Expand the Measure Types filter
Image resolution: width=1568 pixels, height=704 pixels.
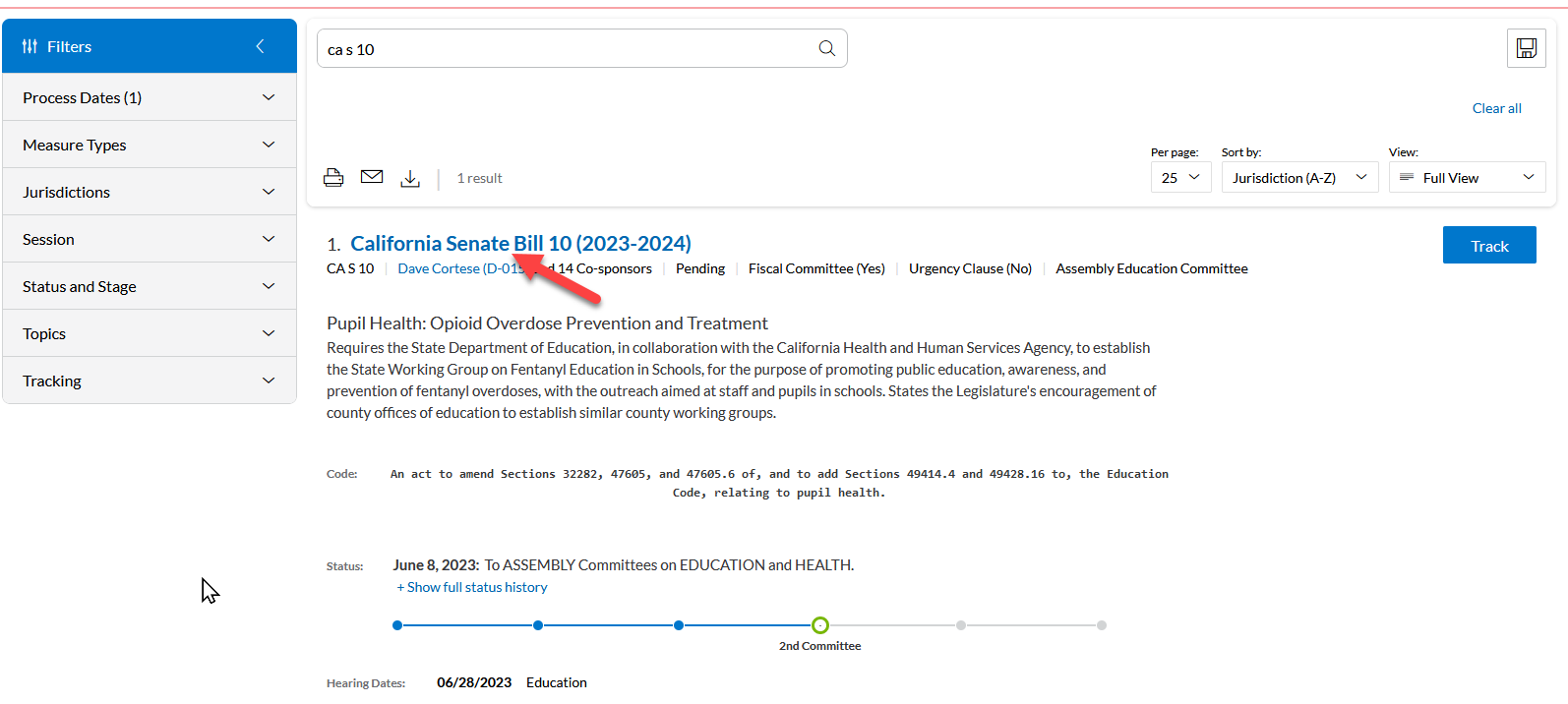[150, 145]
